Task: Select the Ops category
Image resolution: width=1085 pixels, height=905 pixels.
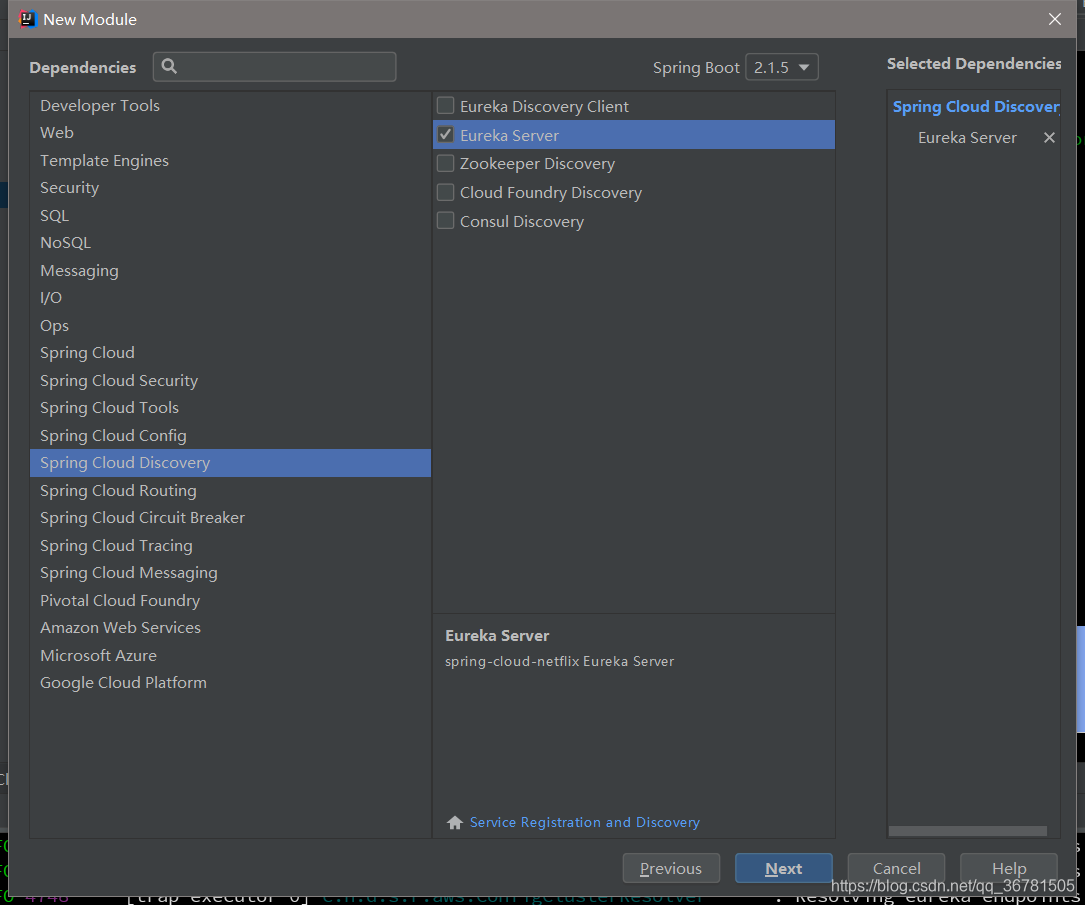Action: click(230, 326)
